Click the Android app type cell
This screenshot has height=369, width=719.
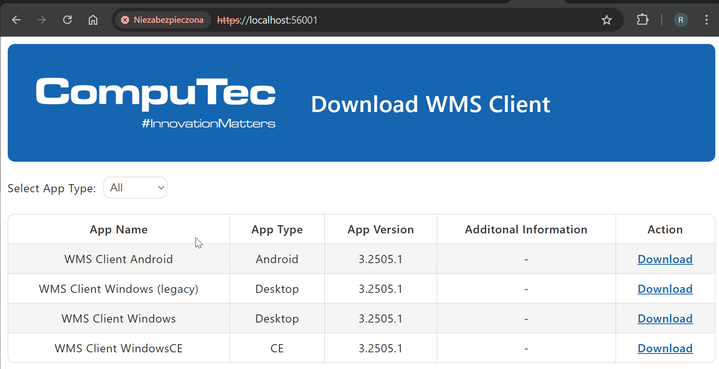[x=277, y=259]
